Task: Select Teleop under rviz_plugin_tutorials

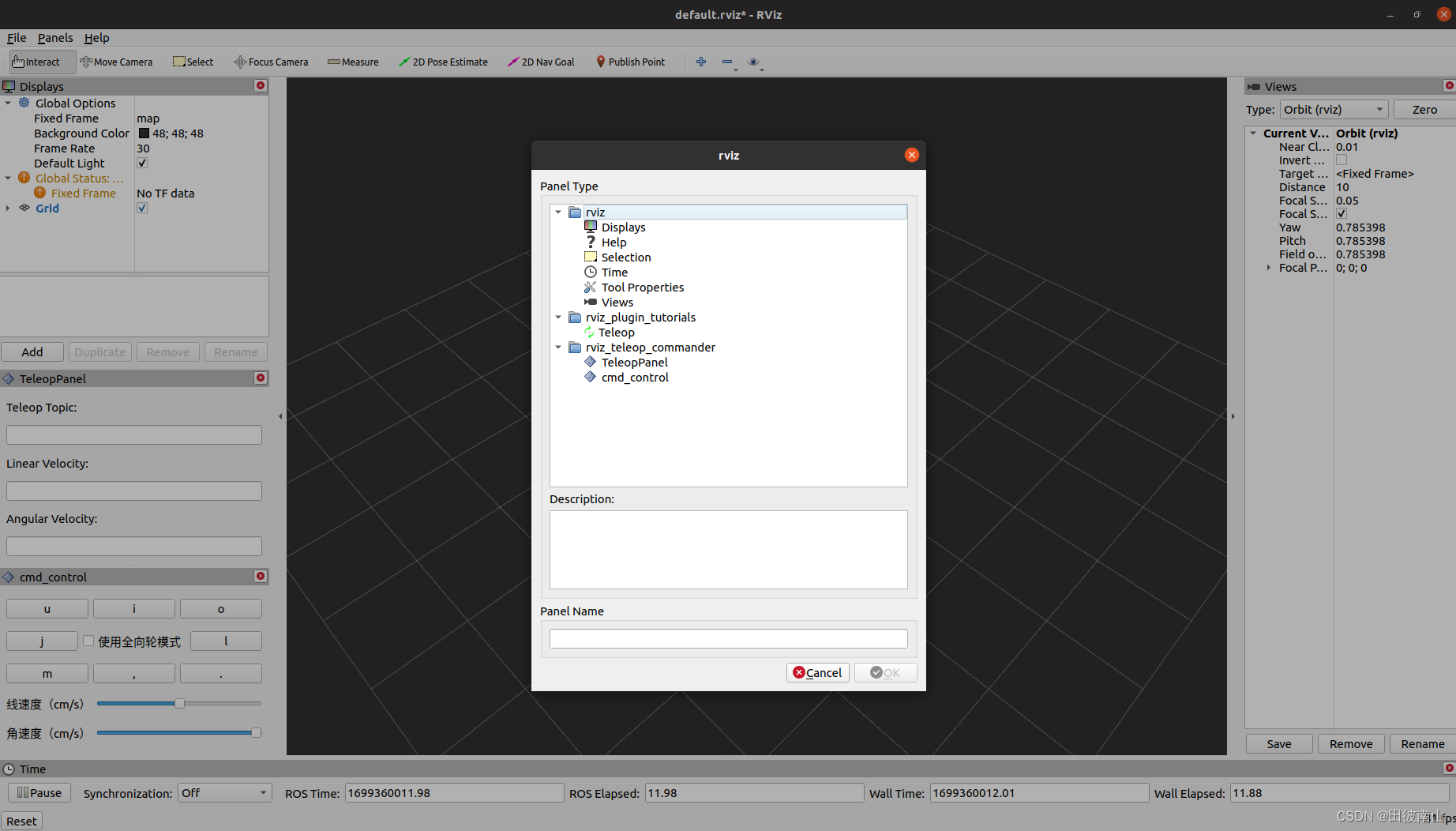Action: pos(616,333)
